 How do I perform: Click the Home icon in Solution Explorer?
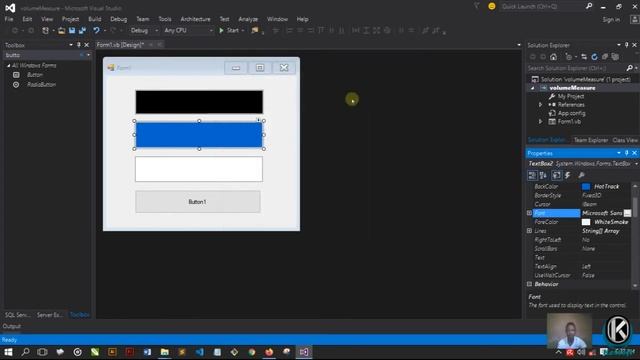[553, 57]
